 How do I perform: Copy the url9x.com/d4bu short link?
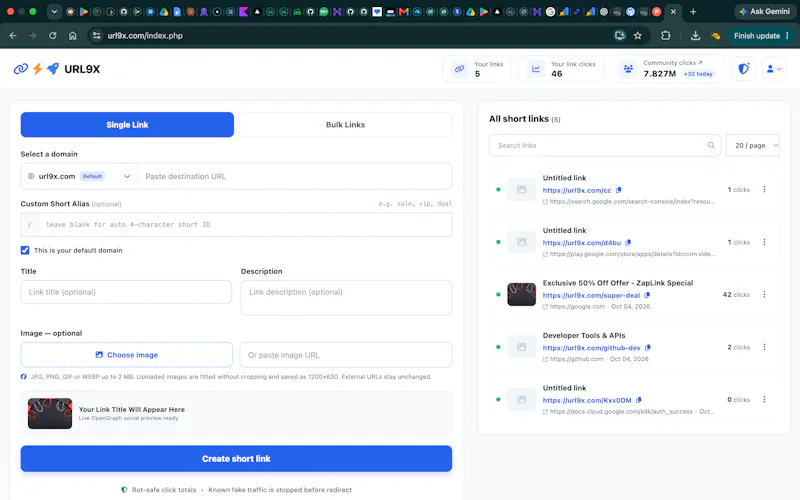coord(628,242)
